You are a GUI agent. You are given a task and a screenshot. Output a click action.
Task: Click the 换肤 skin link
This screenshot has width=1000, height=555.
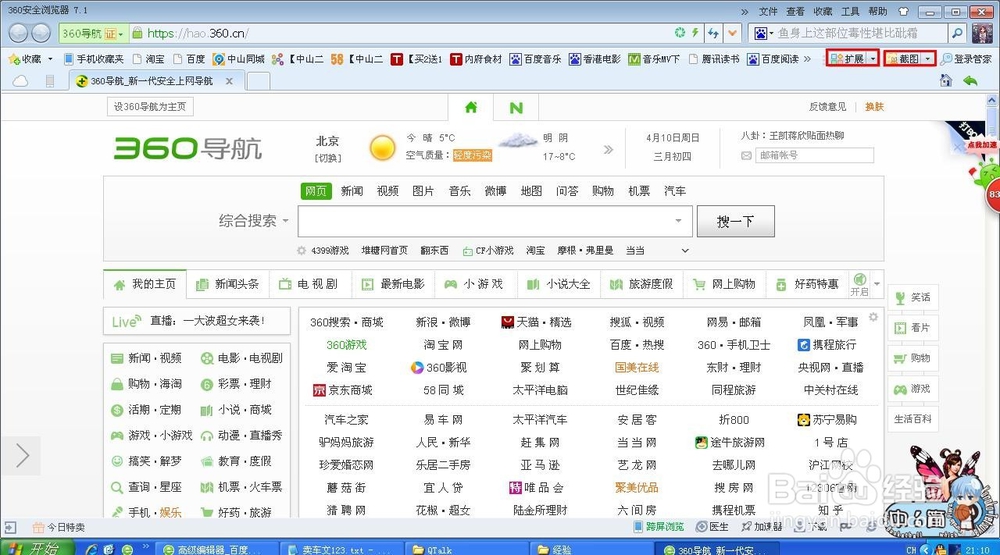874,107
